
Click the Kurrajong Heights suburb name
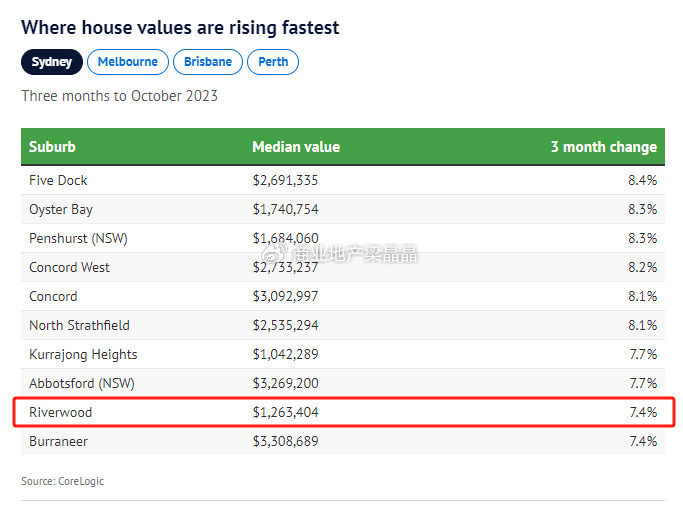[x=83, y=354]
